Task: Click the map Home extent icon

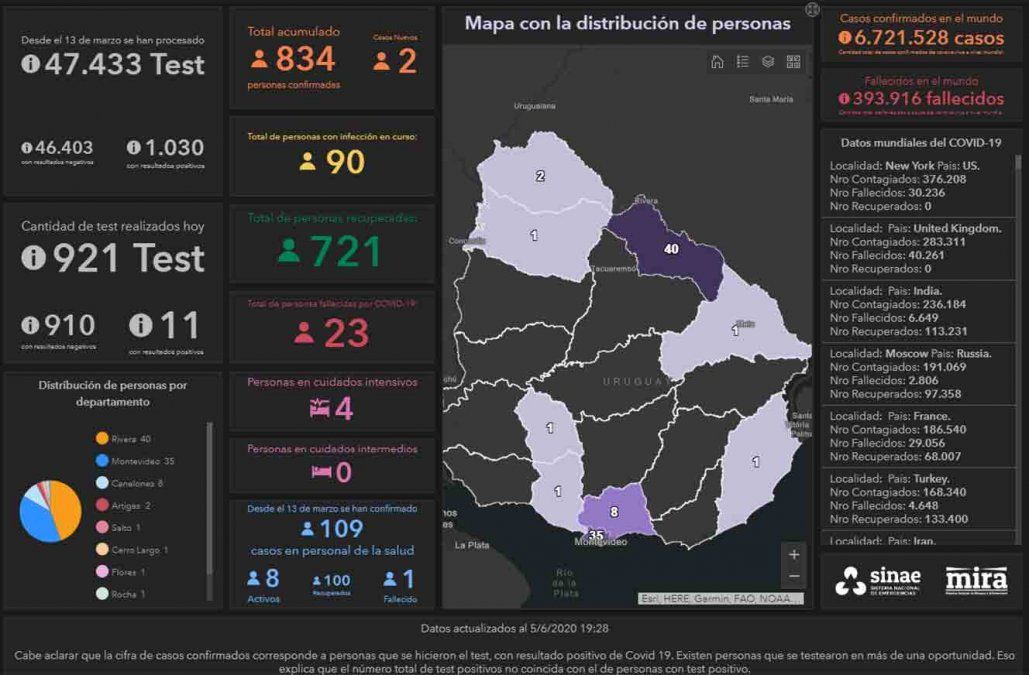Action: coord(717,62)
